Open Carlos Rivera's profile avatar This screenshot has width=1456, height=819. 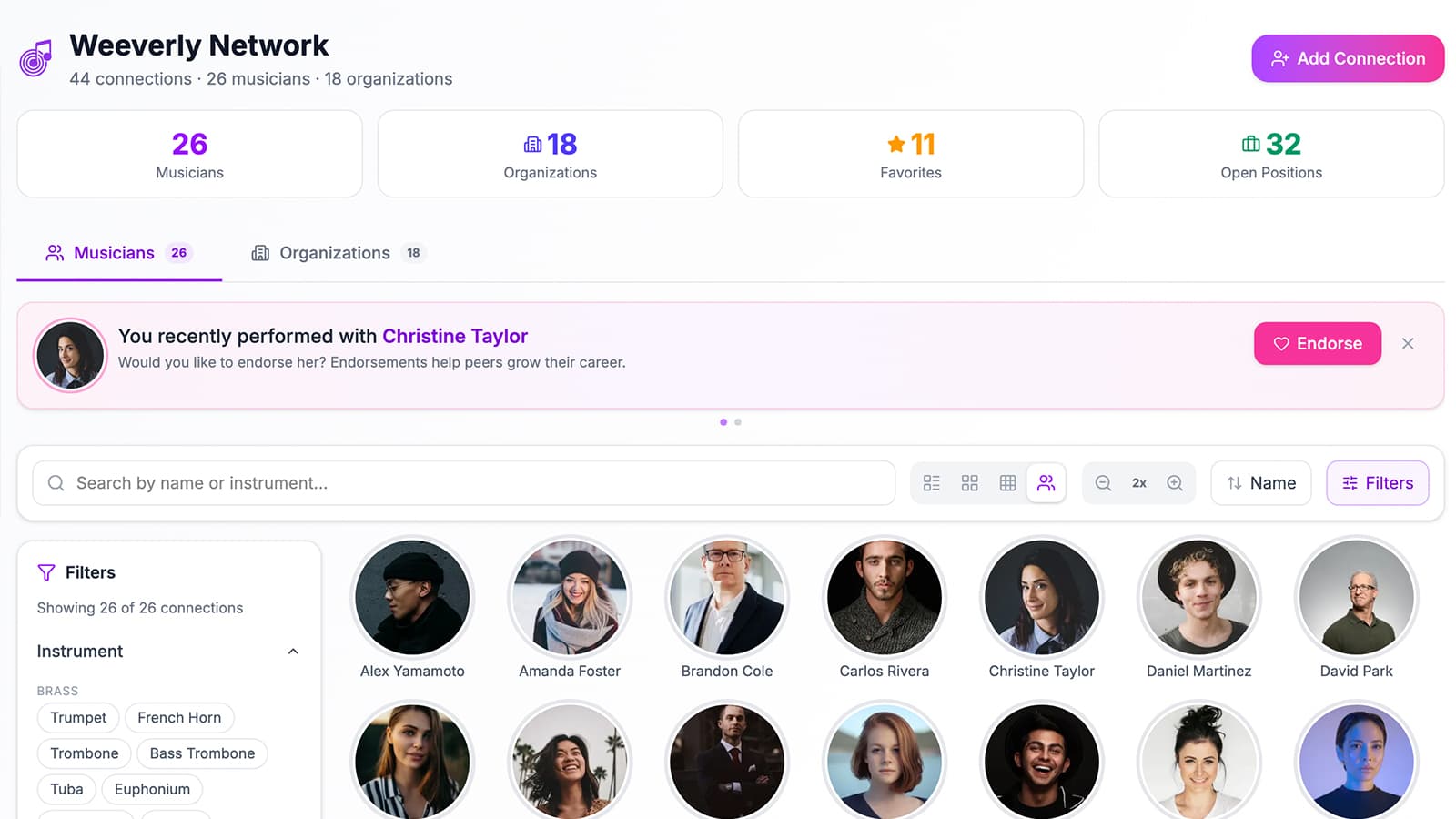[885, 597]
